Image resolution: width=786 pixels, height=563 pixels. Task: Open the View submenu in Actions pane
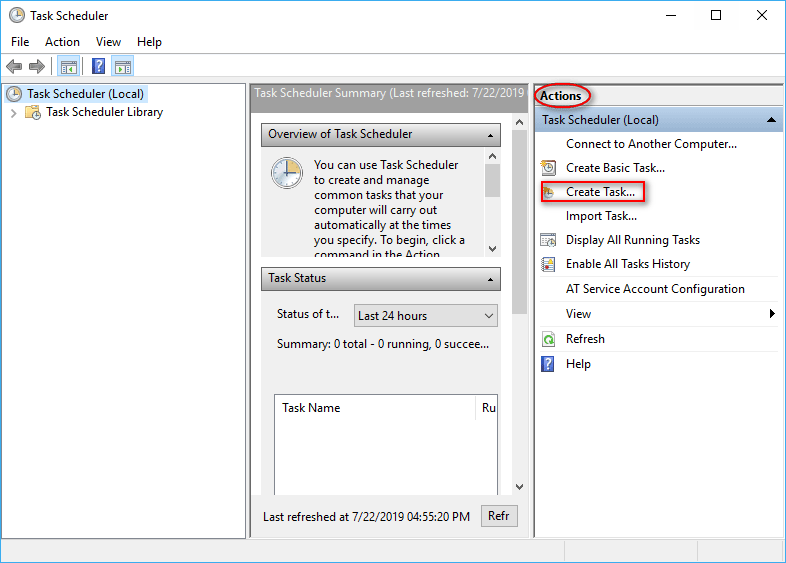coord(772,314)
